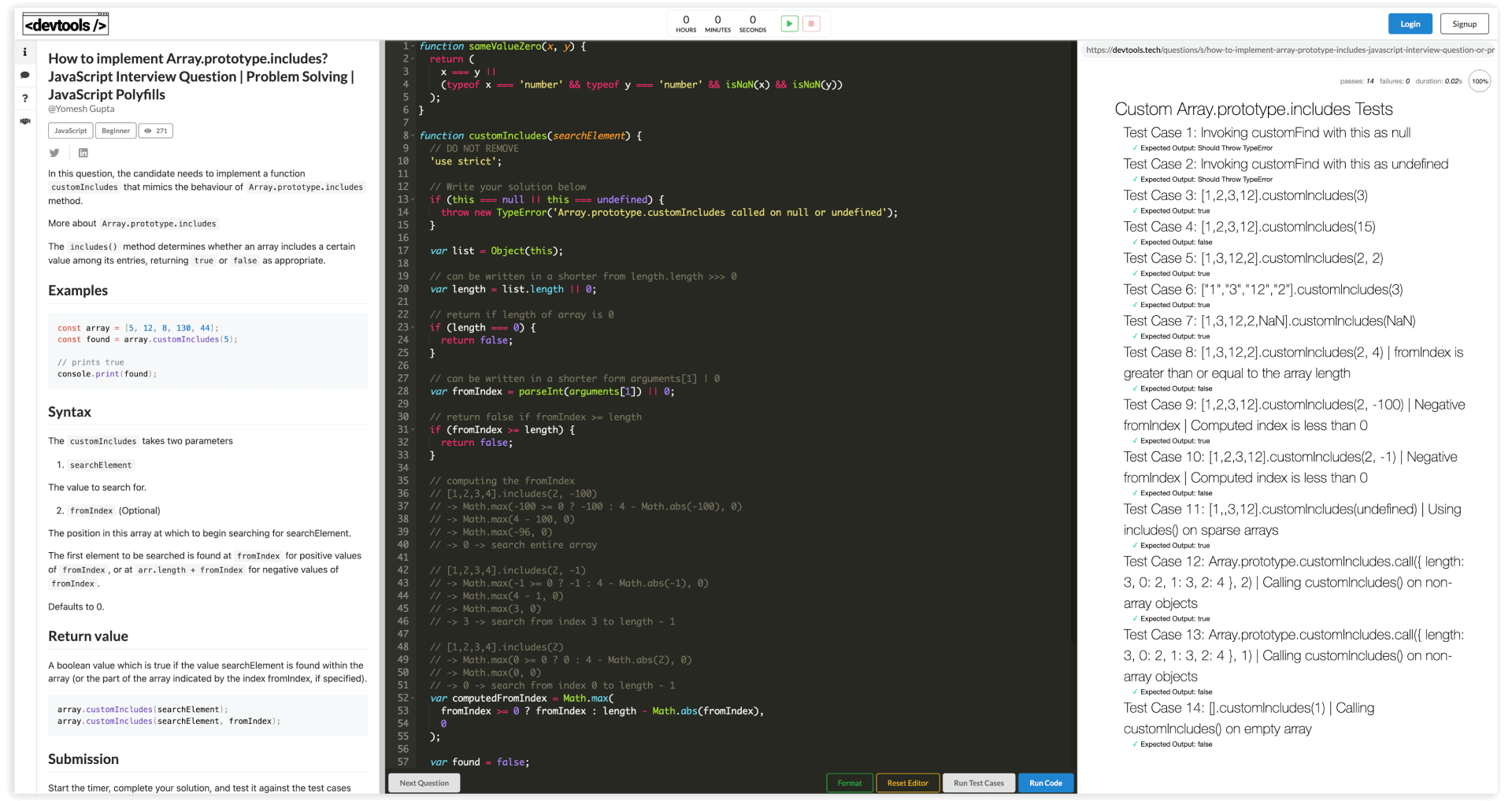
Task: Fold the Math.max call at line 52
Action: 413,698
